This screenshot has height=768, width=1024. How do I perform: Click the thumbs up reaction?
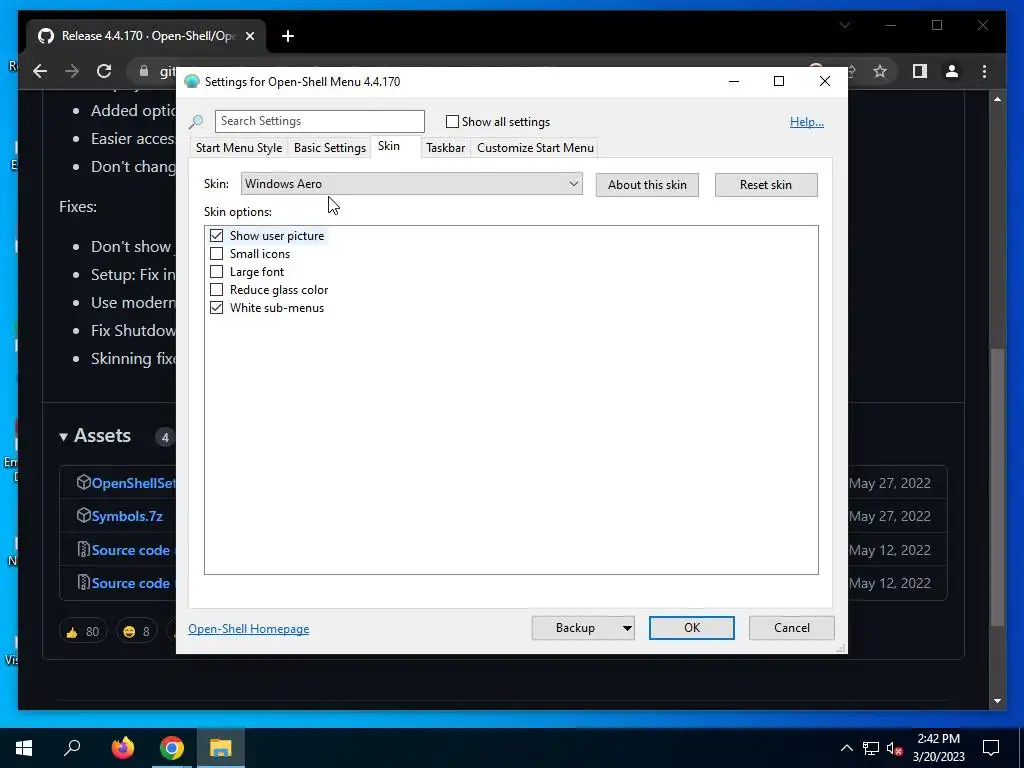[x=82, y=632]
